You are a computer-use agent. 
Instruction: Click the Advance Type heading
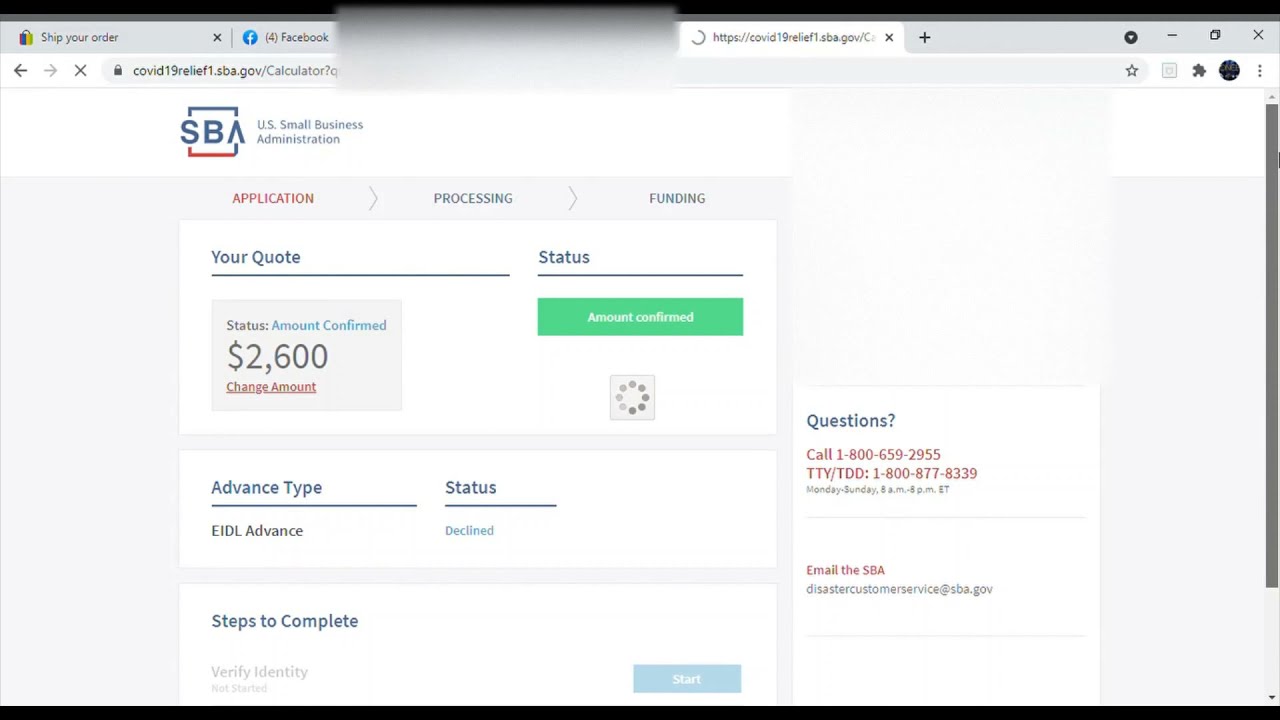266,487
